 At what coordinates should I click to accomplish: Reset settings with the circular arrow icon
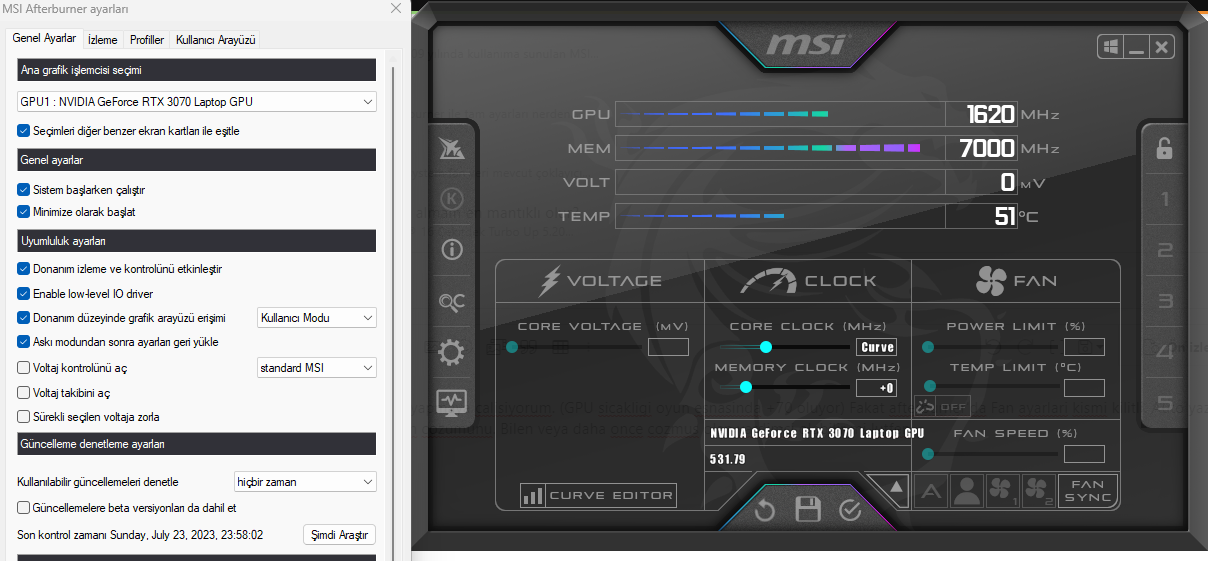(x=765, y=511)
